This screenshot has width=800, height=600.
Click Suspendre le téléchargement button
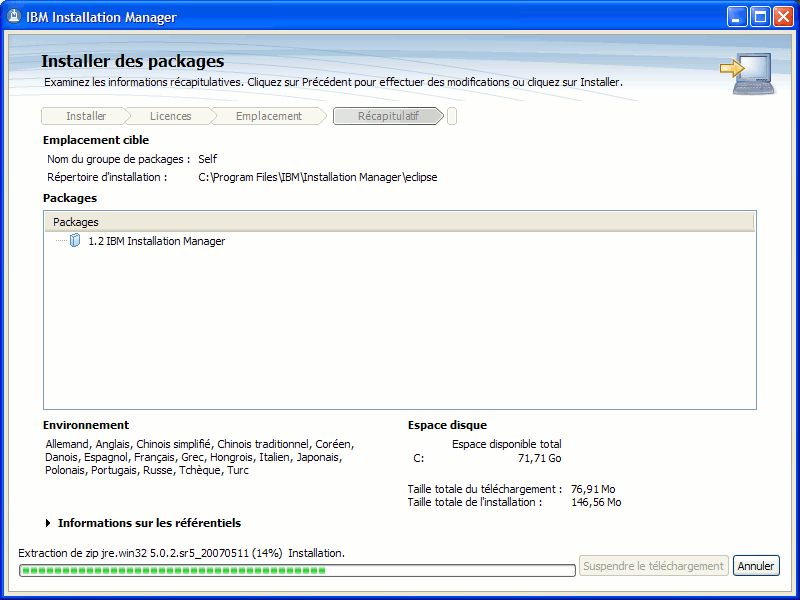[x=653, y=566]
